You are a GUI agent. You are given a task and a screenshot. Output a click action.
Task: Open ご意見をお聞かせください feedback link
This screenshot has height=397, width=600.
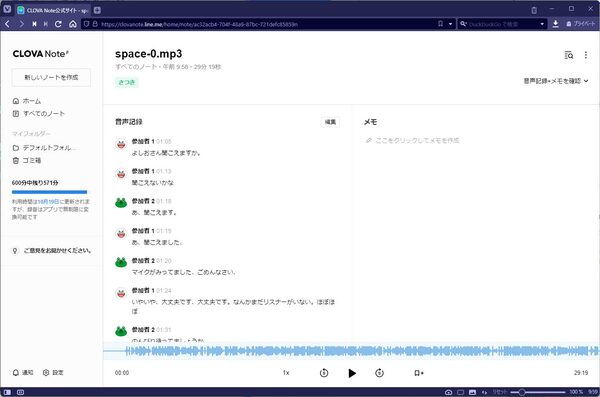52,251
